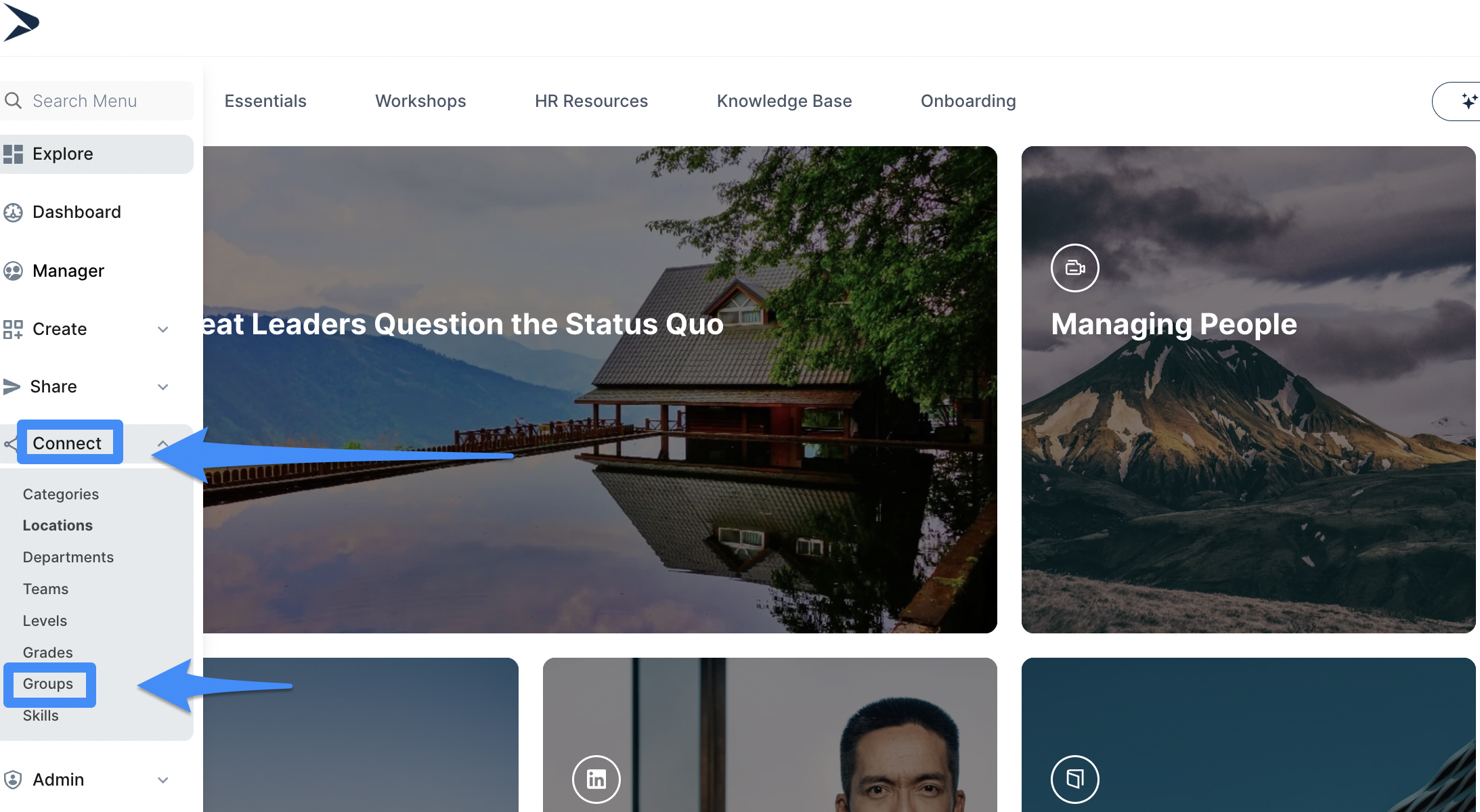Click the arrow logo icon at top-left
The height and width of the screenshot is (812, 1480).
click(x=20, y=23)
